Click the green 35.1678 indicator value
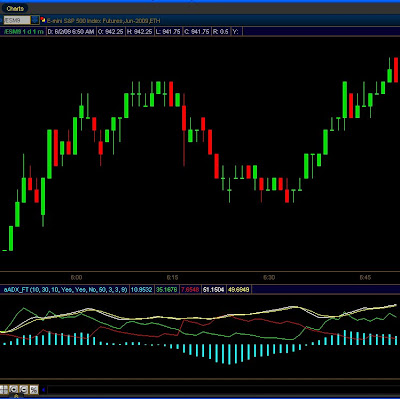 tap(167, 290)
